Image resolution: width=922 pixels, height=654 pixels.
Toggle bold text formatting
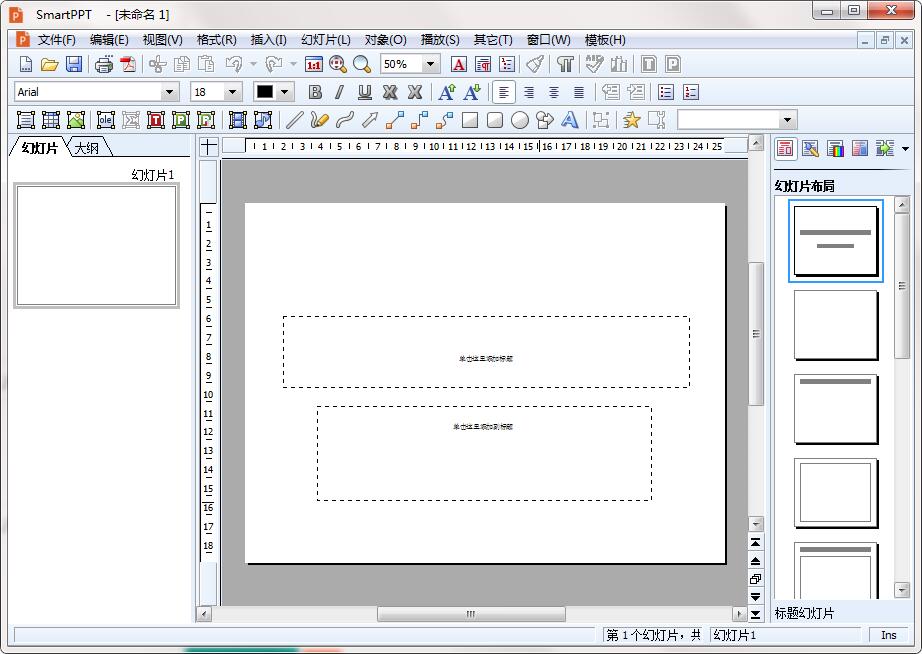tap(315, 92)
